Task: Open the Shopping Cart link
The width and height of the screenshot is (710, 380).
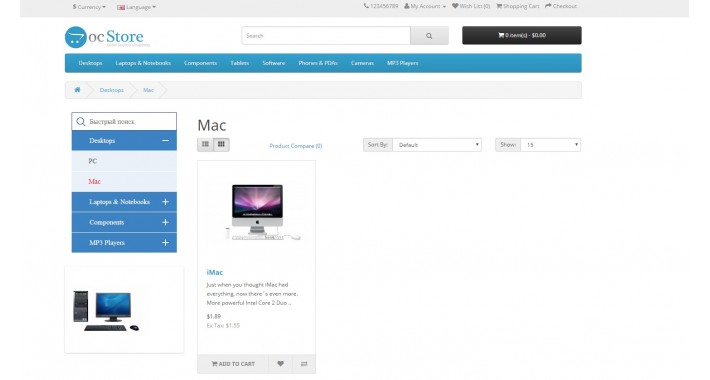Action: 518,6
